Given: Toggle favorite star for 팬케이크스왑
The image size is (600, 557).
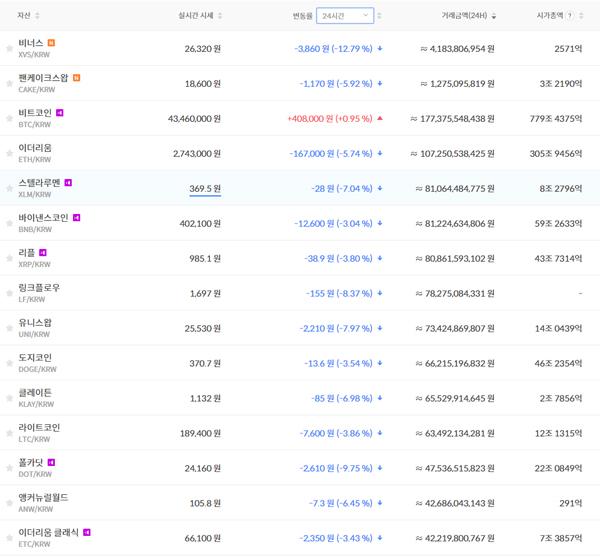Looking at the screenshot, I should (x=10, y=83).
